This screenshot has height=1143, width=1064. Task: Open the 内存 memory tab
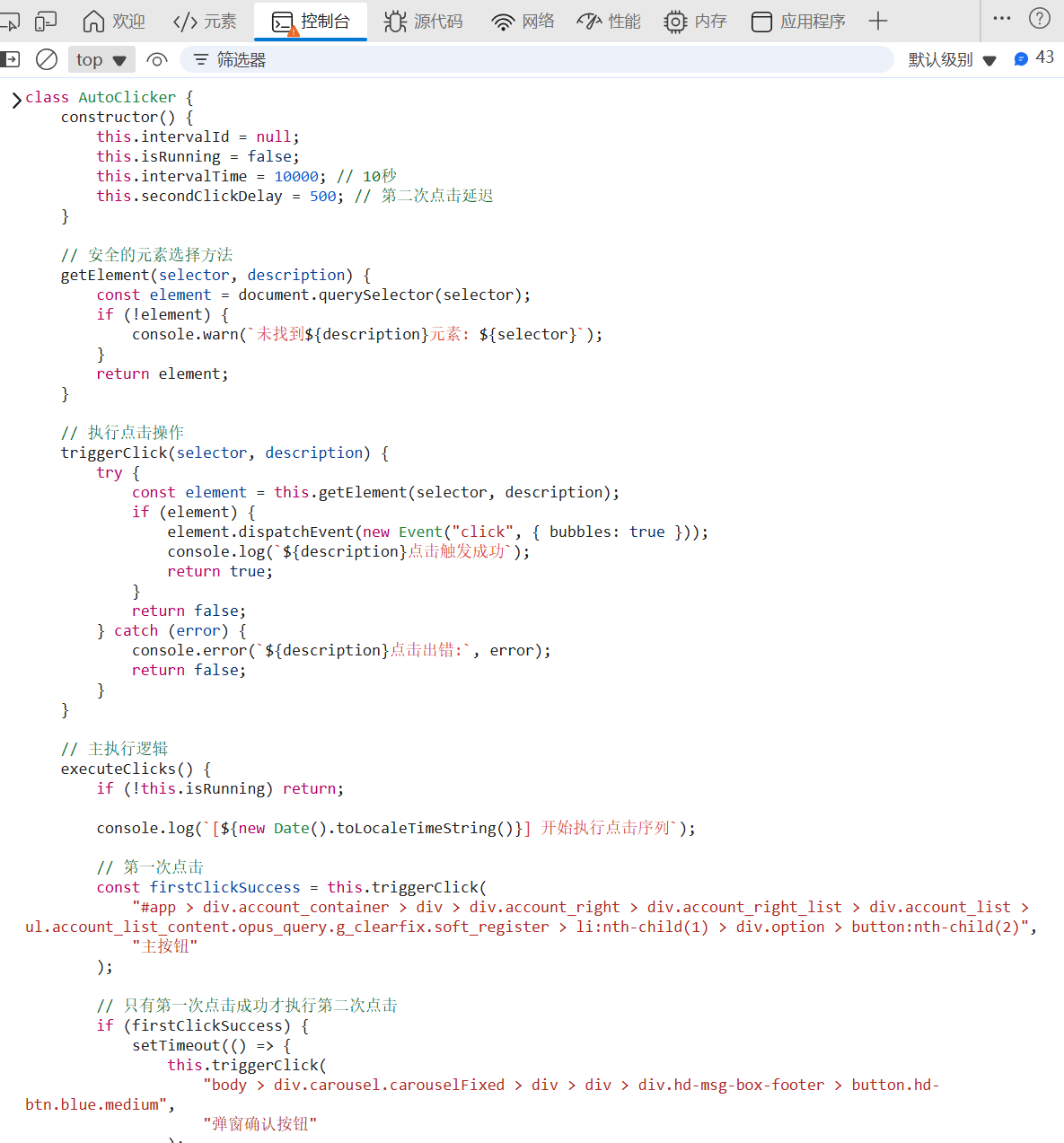point(695,21)
